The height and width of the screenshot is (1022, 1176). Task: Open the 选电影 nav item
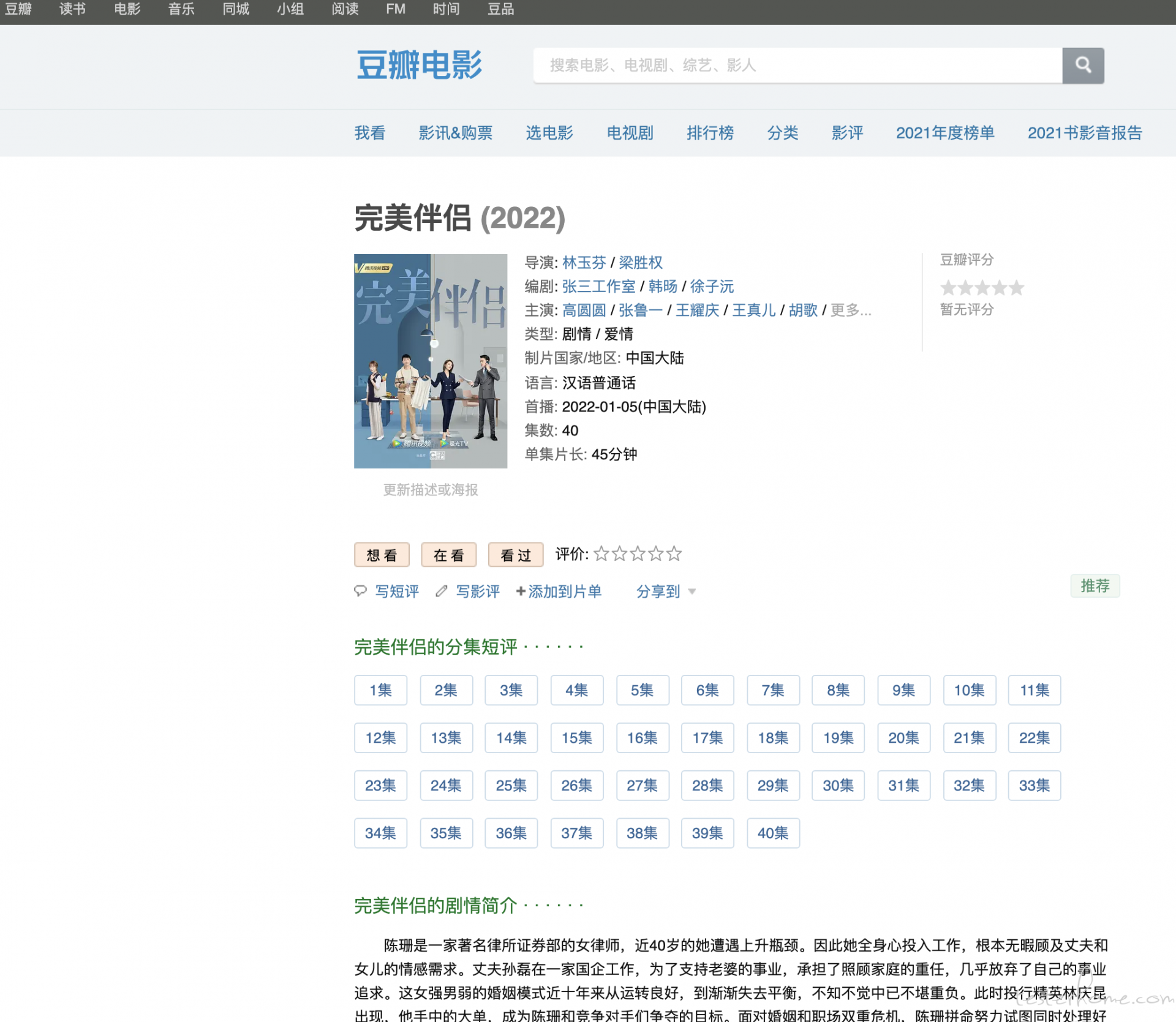(549, 133)
